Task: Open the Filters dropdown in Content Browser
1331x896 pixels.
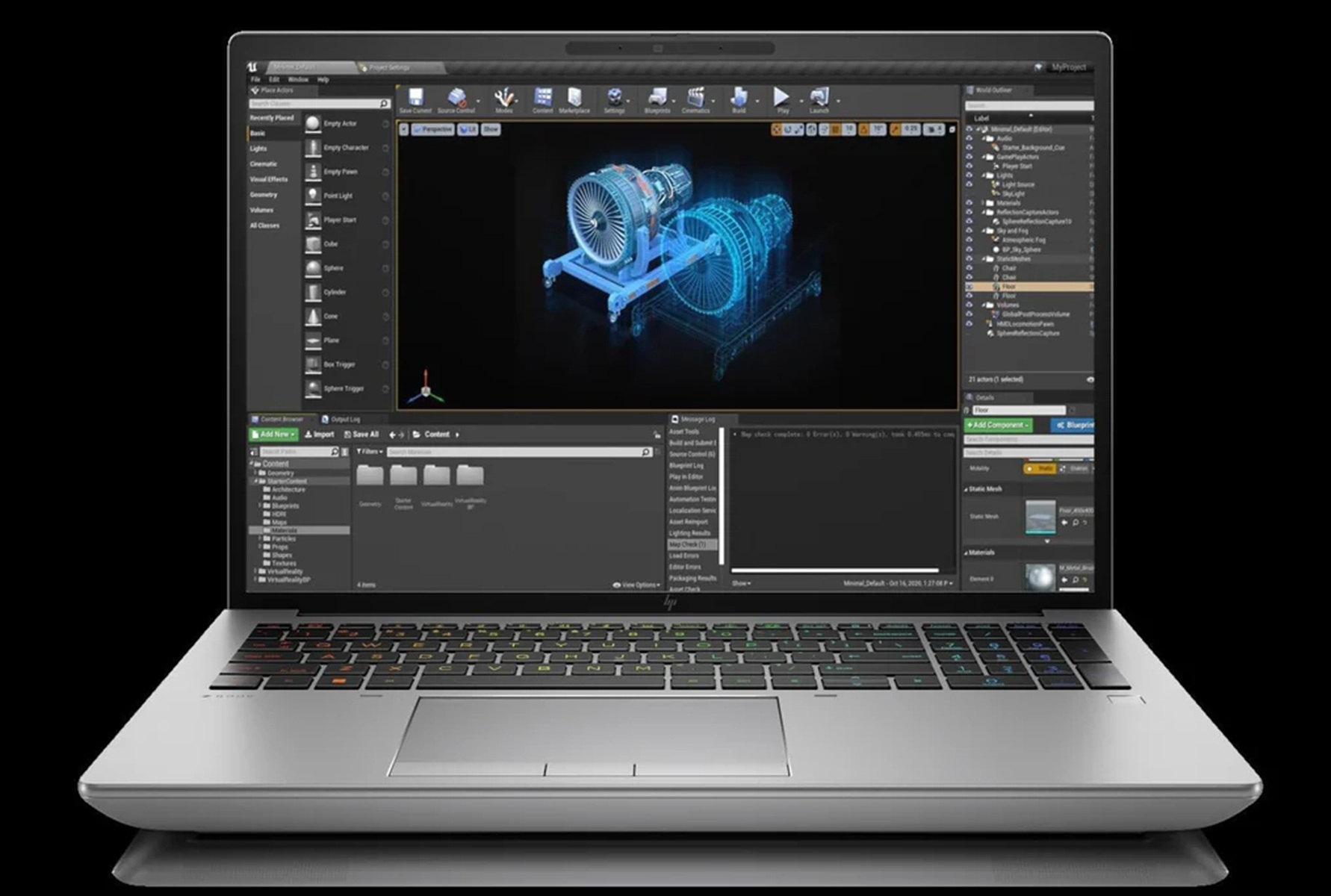Action: [370, 452]
